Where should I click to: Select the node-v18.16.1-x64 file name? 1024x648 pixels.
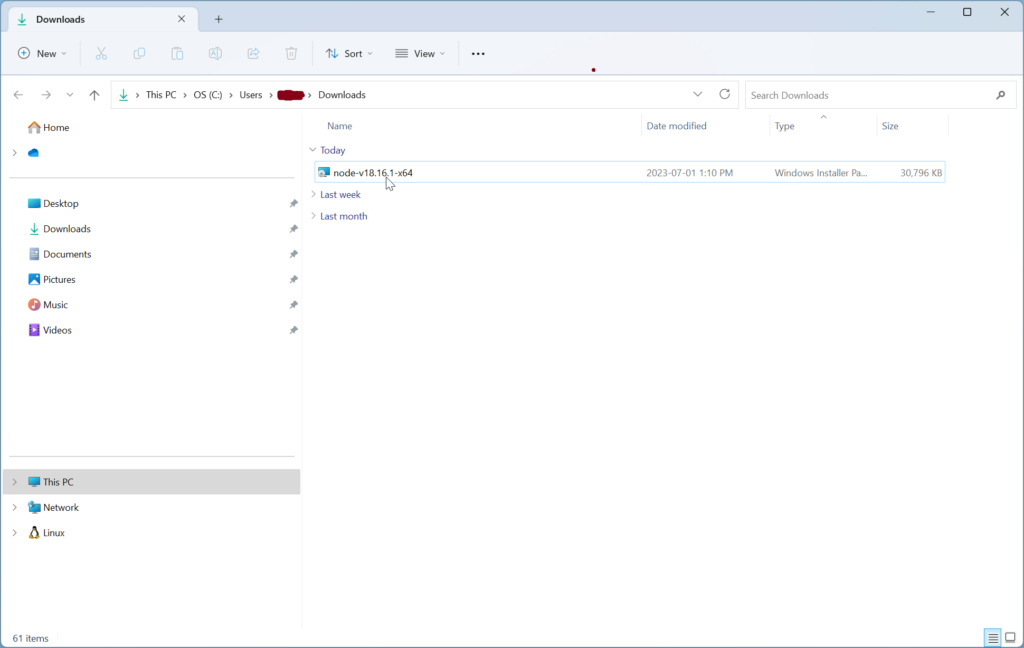tap(373, 173)
